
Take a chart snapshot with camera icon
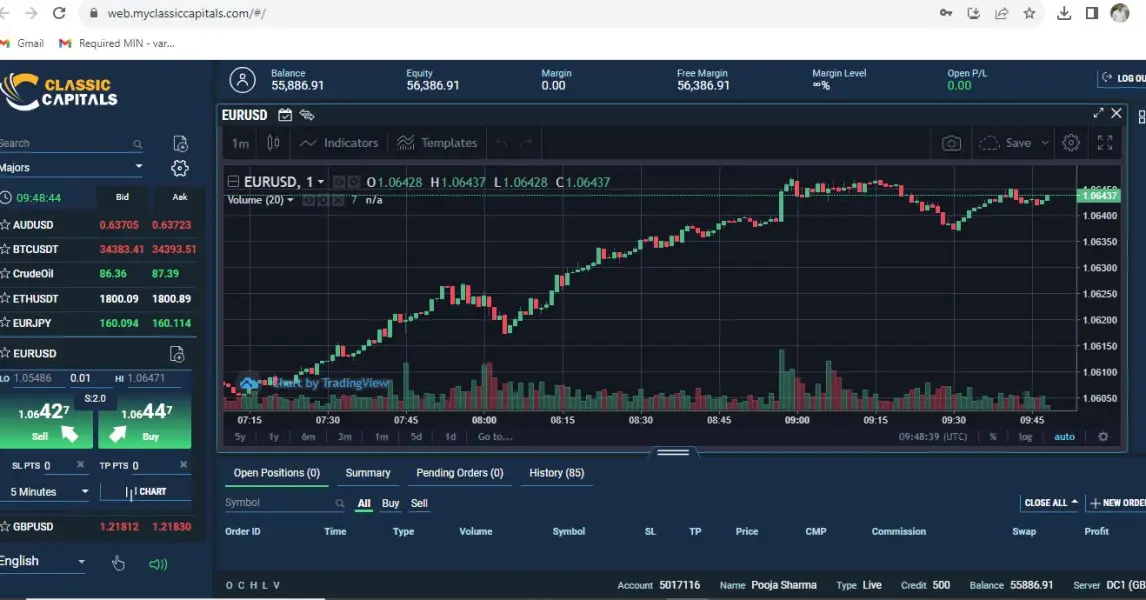951,143
